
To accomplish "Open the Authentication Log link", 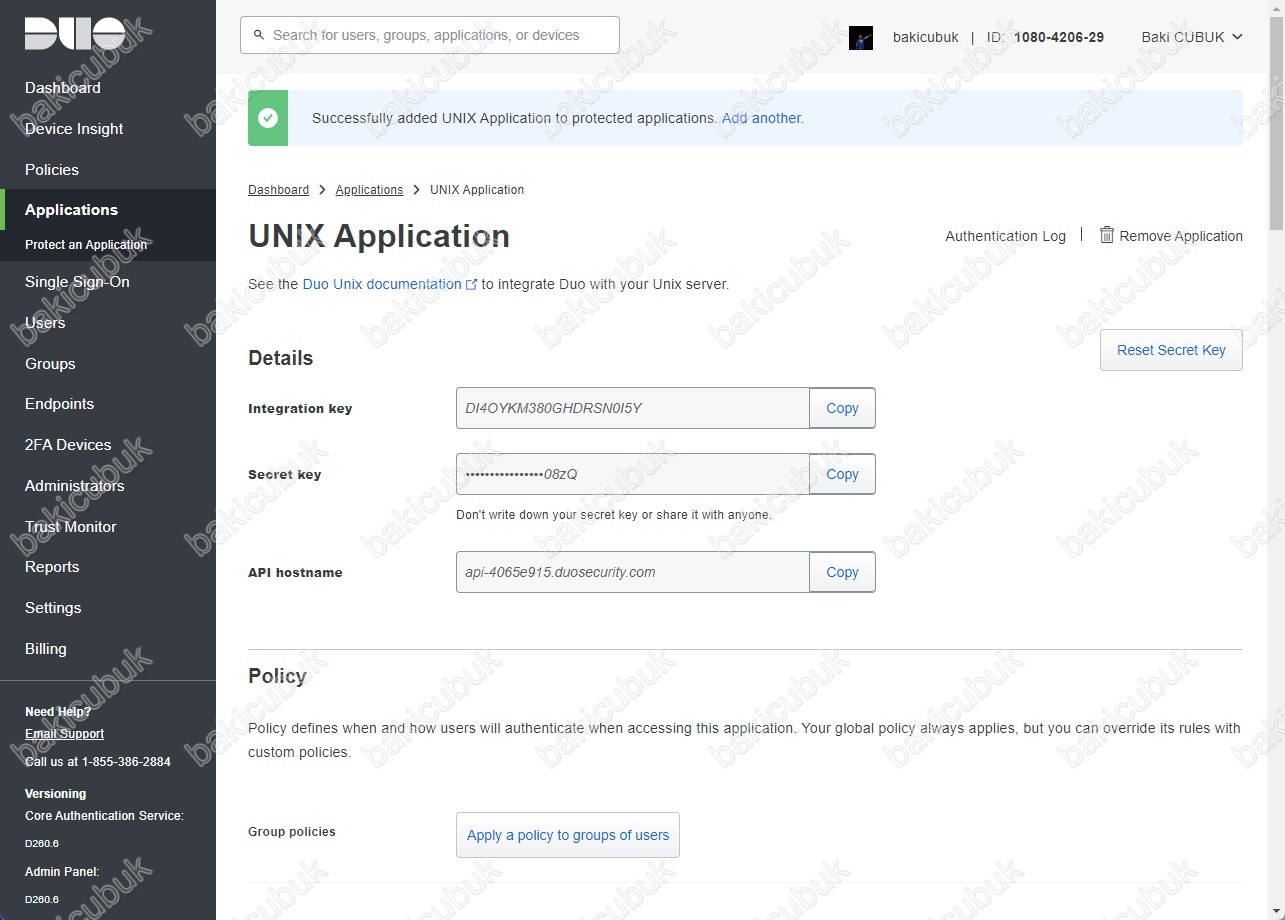I will click(1005, 236).
